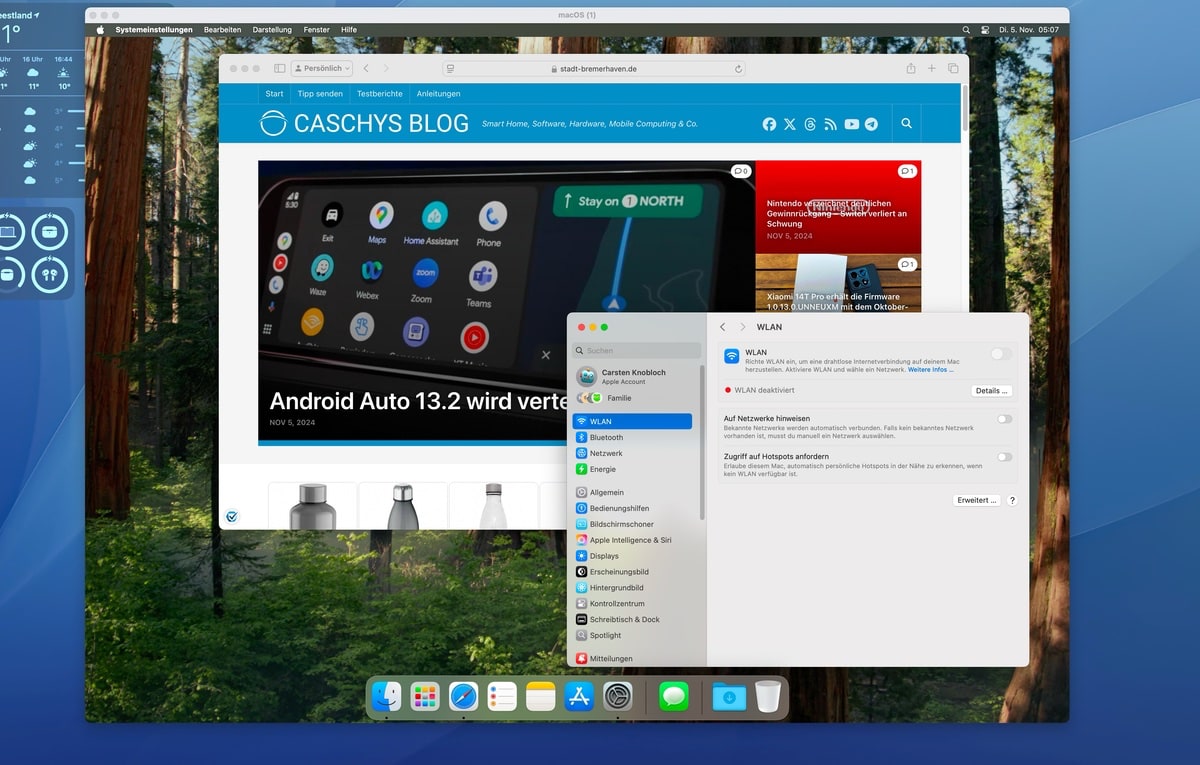Open the Fenster menu
The image size is (1200, 765).
click(x=317, y=30)
